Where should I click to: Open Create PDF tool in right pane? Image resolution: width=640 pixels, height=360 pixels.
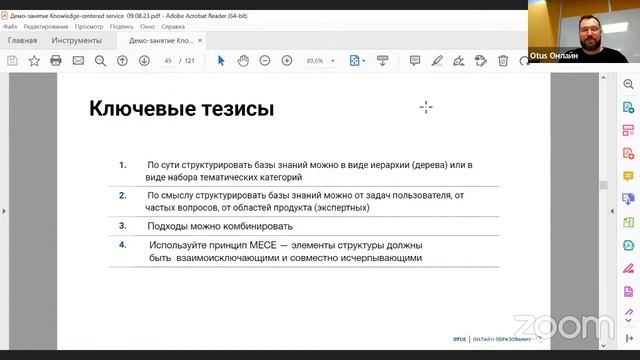point(629,153)
